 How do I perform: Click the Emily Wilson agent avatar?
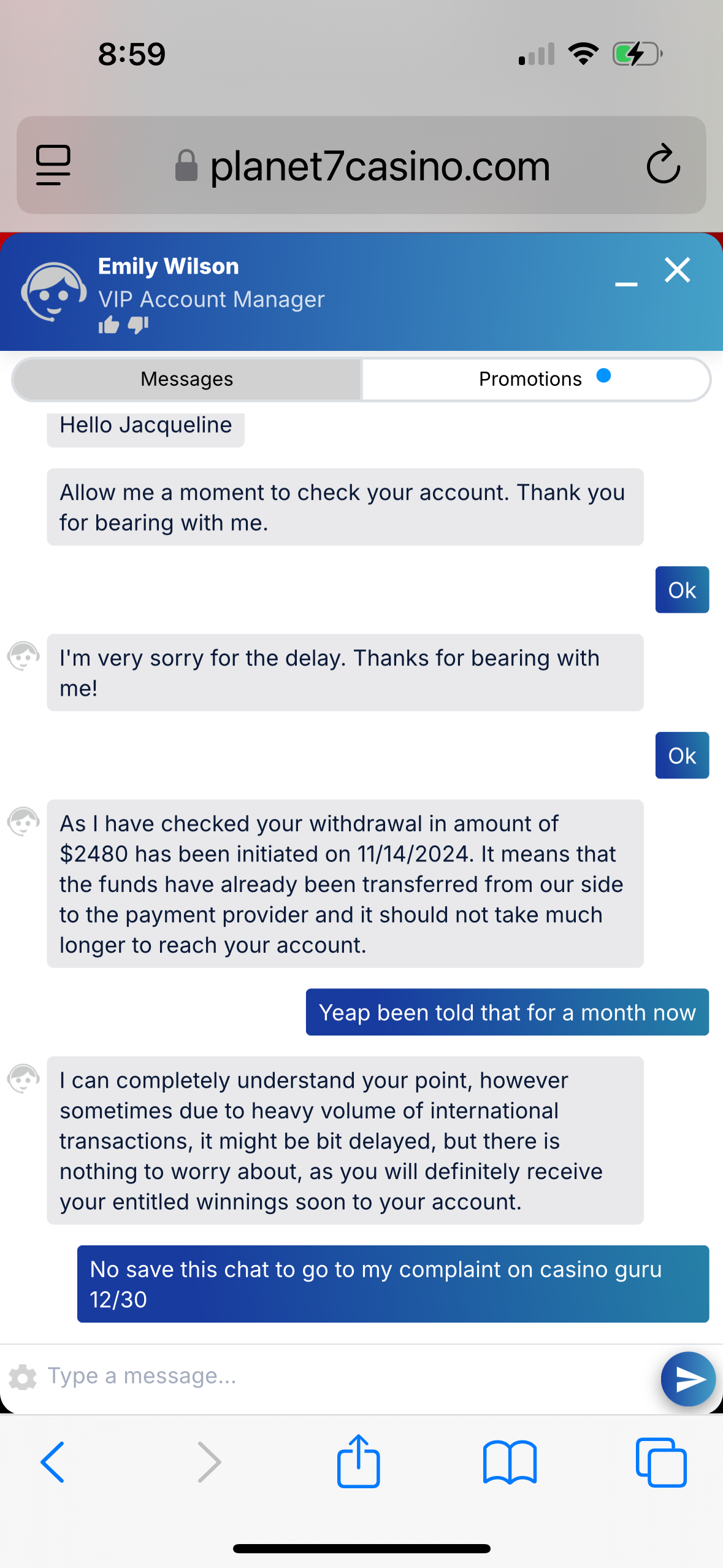[x=54, y=291]
